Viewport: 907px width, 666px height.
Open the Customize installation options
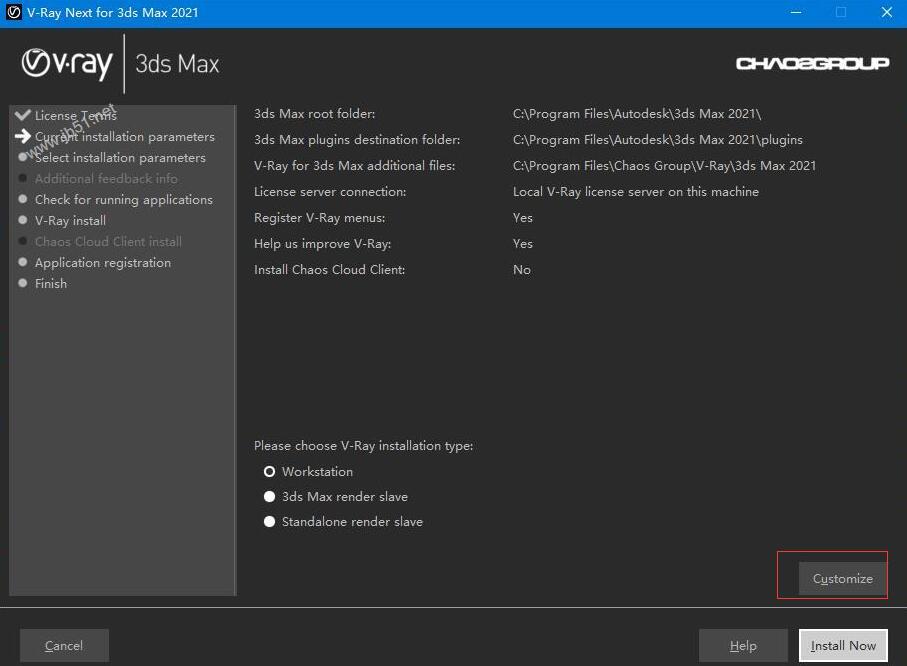[x=842, y=578]
